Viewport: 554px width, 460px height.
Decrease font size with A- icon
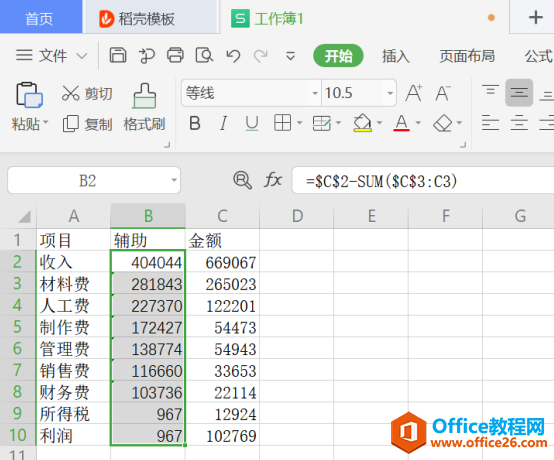(x=443, y=94)
